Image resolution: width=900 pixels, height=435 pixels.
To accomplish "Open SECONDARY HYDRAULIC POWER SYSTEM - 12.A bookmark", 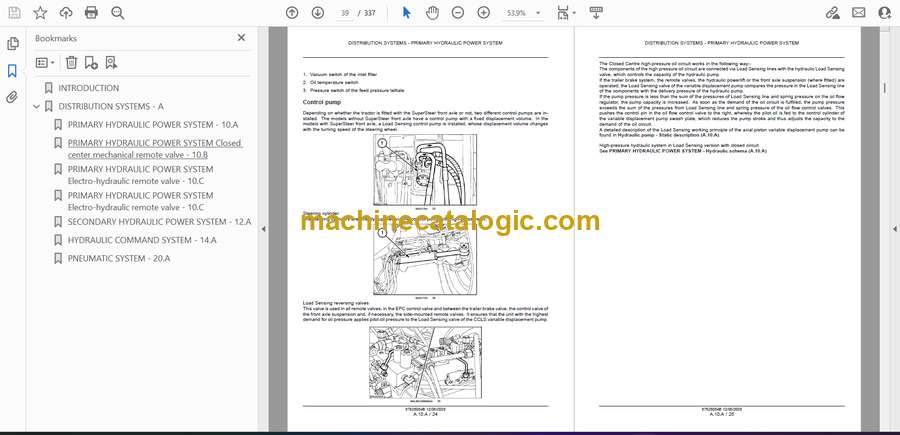I will tap(160, 222).
